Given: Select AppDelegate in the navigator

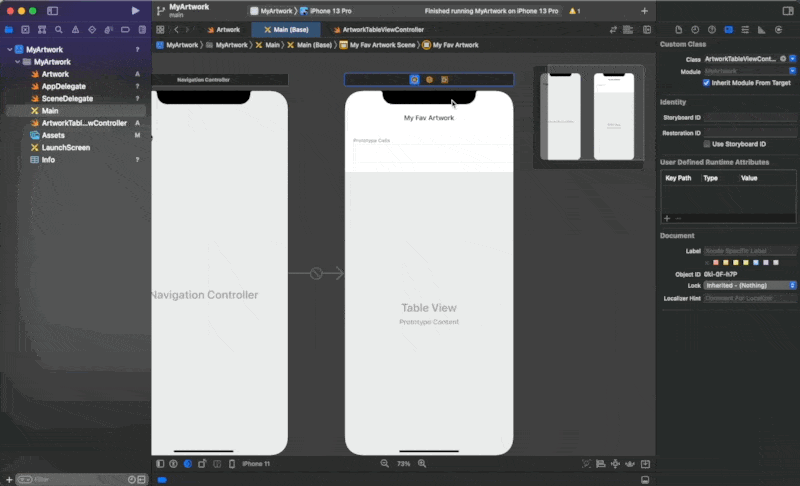Looking at the screenshot, I should 64,86.
